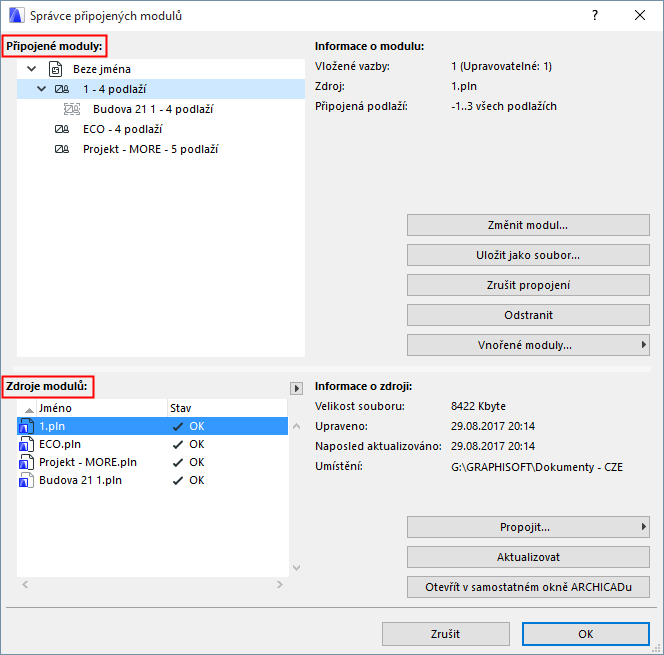664x655 pixels.
Task: Open the Vnořené moduly submenu arrow
Action: (x=644, y=345)
